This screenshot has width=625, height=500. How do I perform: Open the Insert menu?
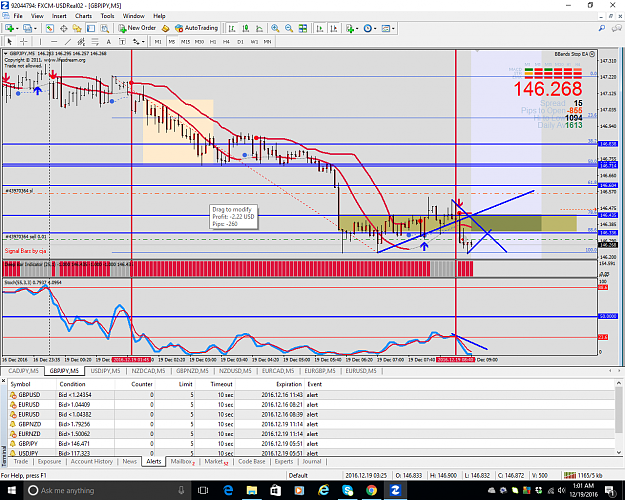[59, 16]
